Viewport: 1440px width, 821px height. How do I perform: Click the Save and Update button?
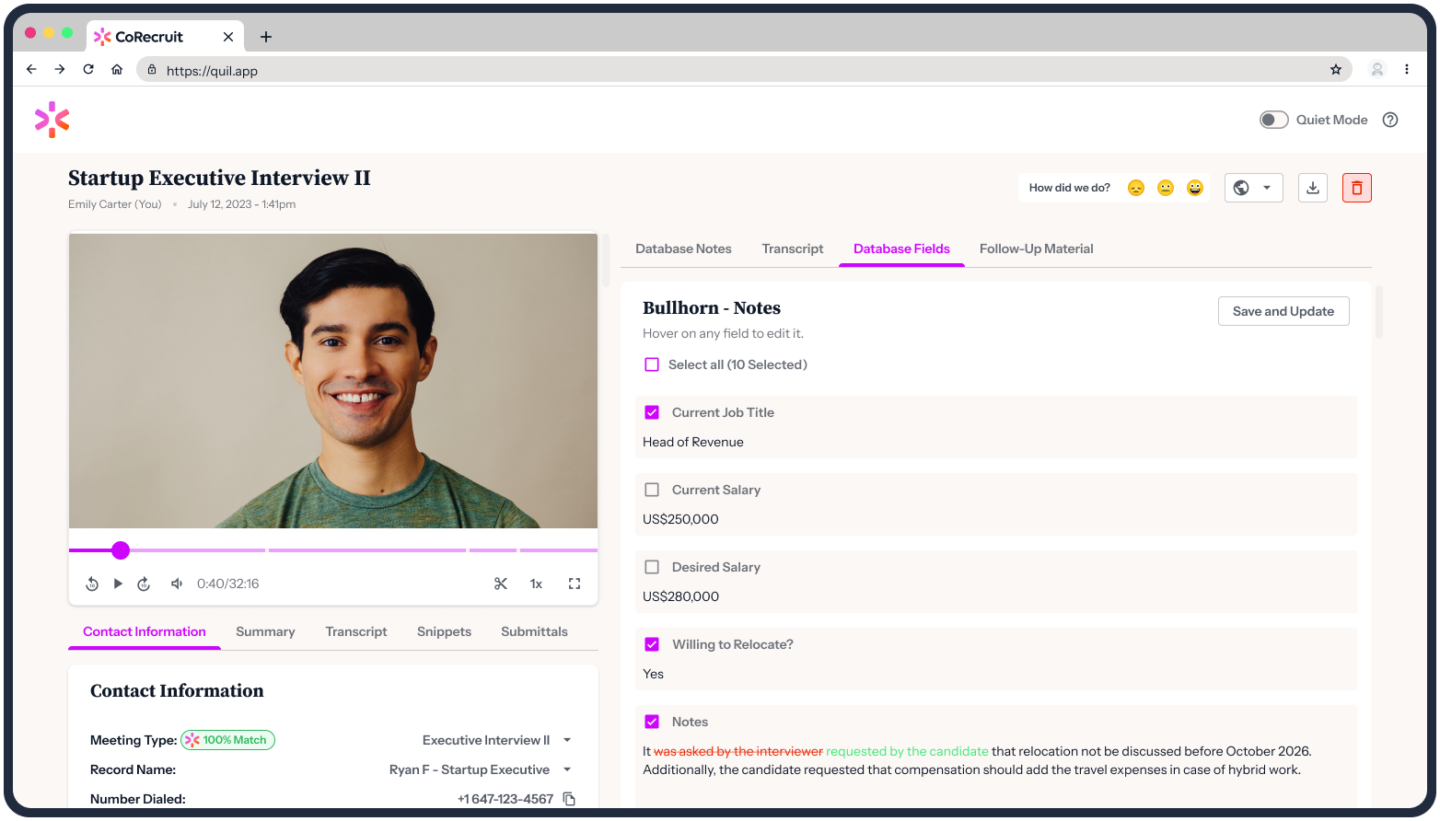tap(1283, 311)
